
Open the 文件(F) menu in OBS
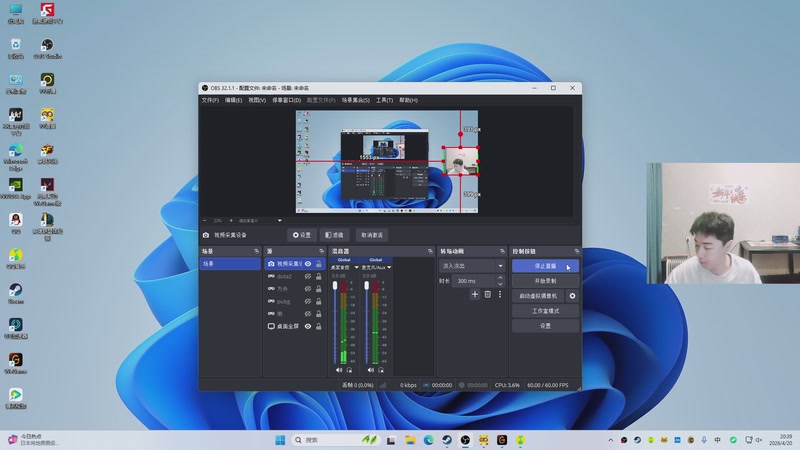coord(210,100)
